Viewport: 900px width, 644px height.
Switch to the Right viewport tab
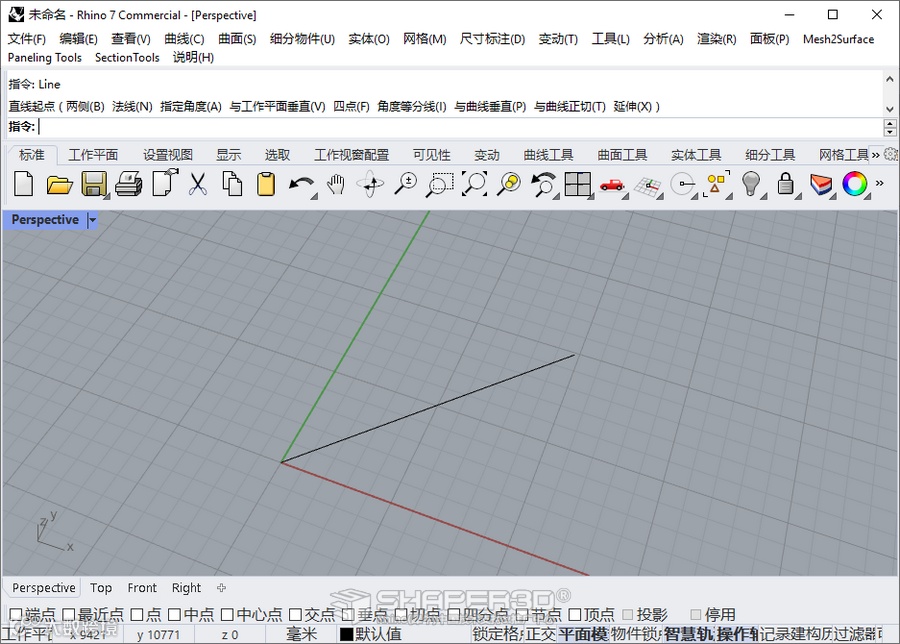coord(187,588)
